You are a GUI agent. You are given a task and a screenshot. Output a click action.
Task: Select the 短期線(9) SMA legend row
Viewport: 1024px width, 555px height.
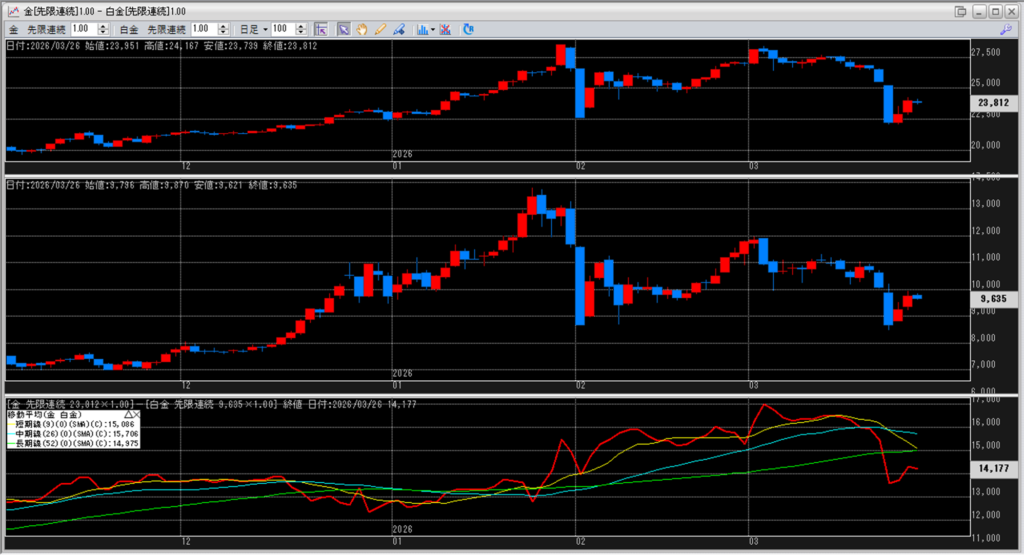(73, 424)
